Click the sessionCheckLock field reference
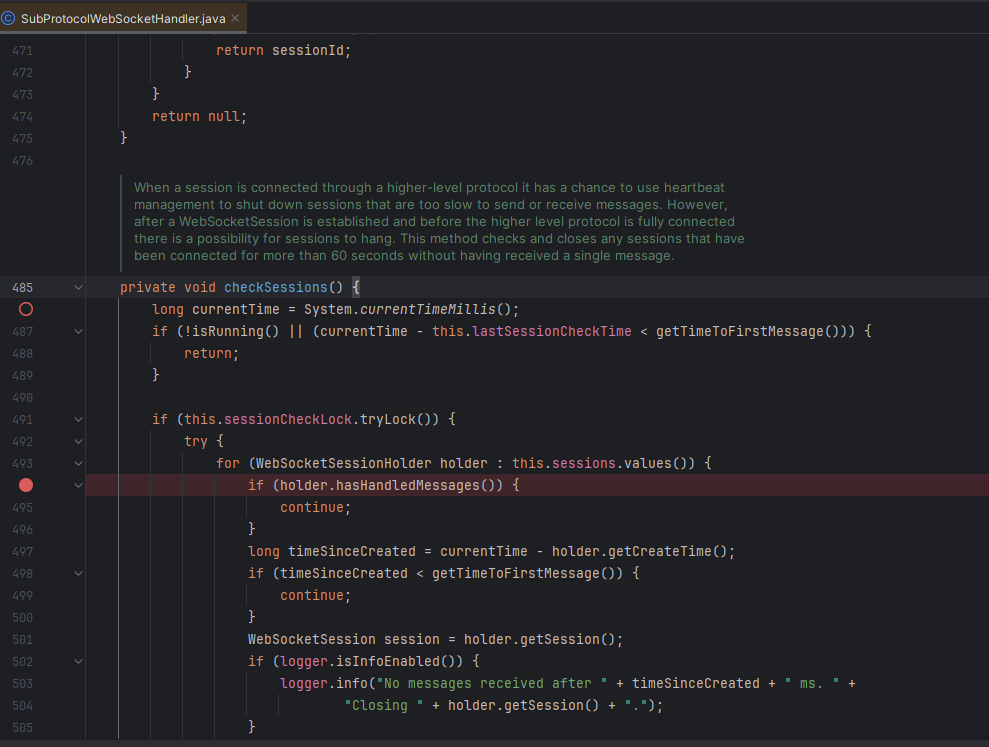 point(288,419)
